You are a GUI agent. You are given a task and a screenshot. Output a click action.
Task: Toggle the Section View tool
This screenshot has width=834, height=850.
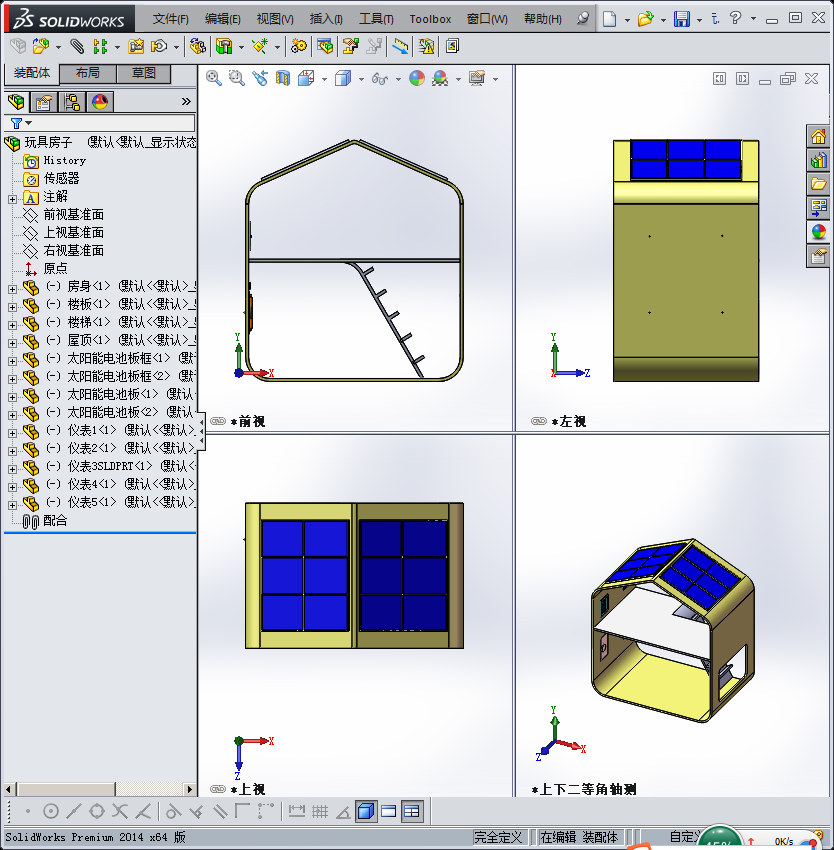tap(283, 79)
